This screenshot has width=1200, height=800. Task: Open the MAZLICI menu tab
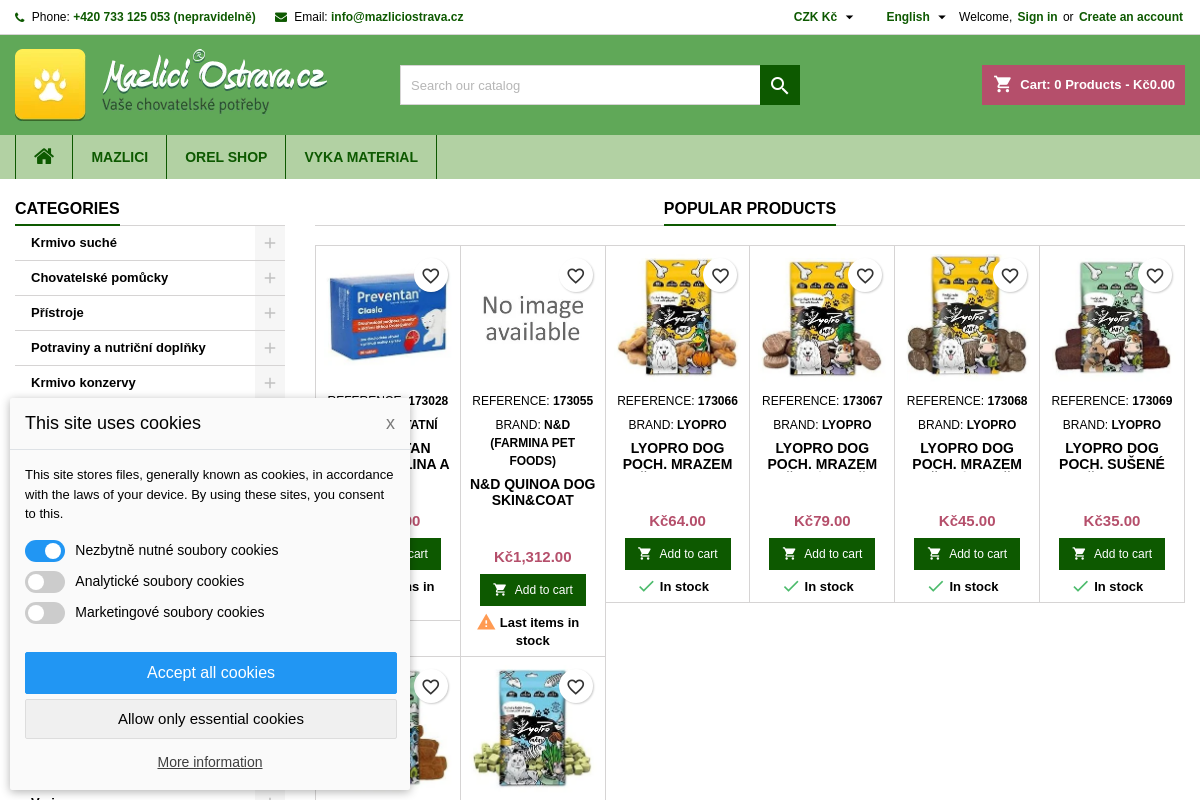click(120, 157)
